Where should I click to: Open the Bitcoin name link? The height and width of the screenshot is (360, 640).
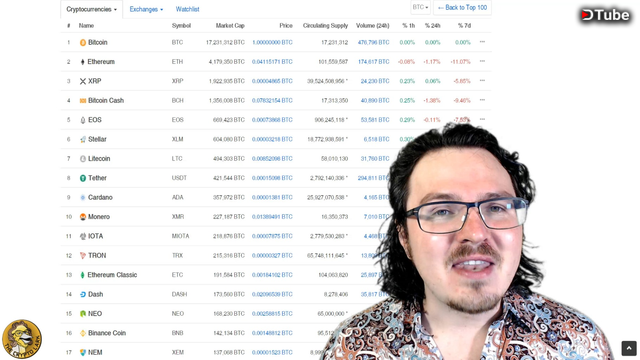98,42
